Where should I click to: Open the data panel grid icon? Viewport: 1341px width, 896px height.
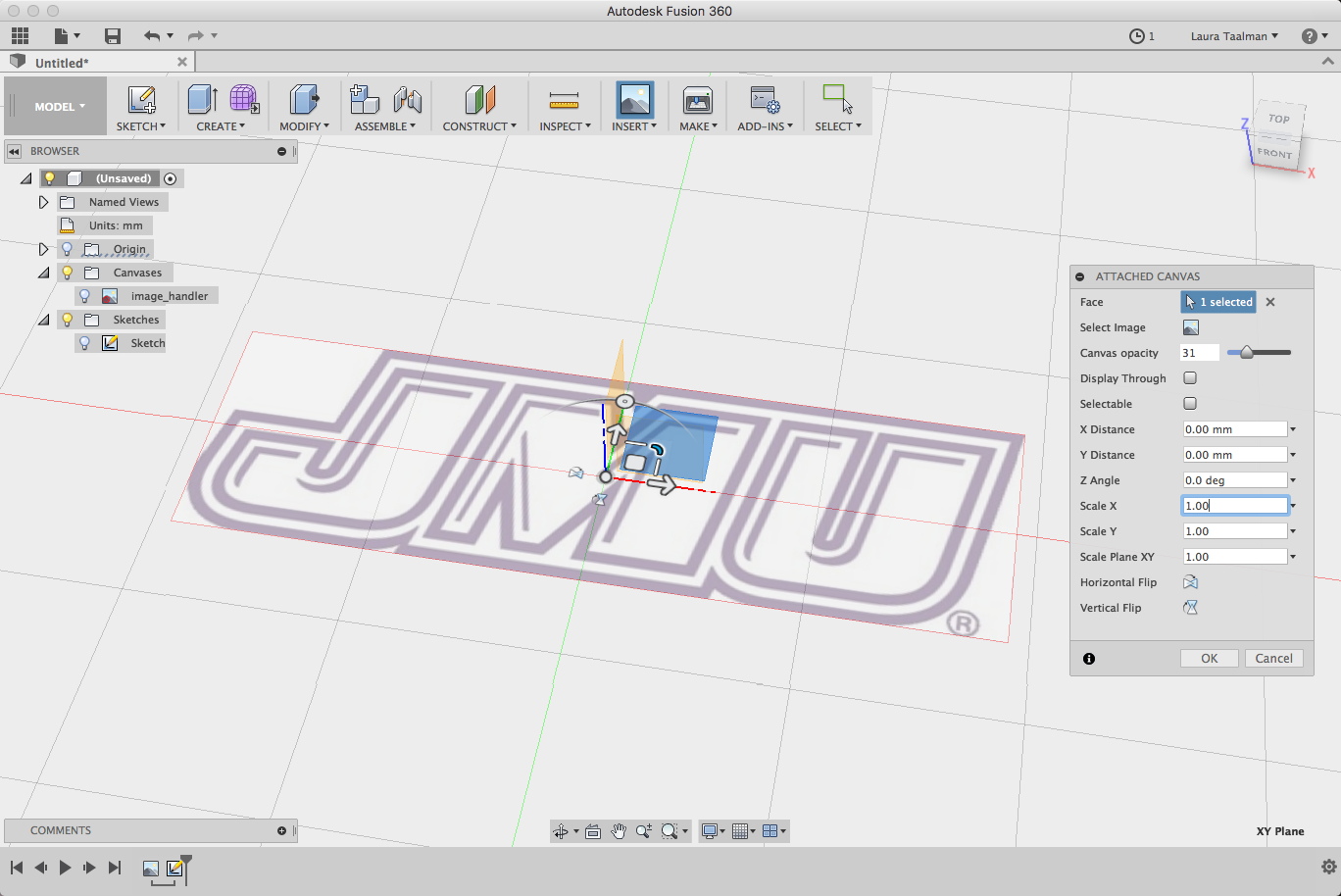point(20,36)
